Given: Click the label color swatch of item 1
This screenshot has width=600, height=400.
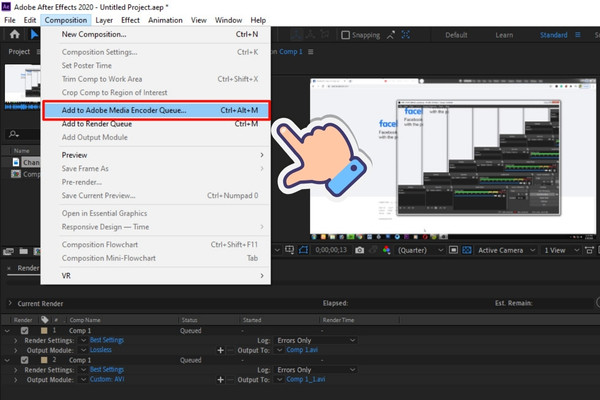Looking at the screenshot, I should [x=44, y=330].
